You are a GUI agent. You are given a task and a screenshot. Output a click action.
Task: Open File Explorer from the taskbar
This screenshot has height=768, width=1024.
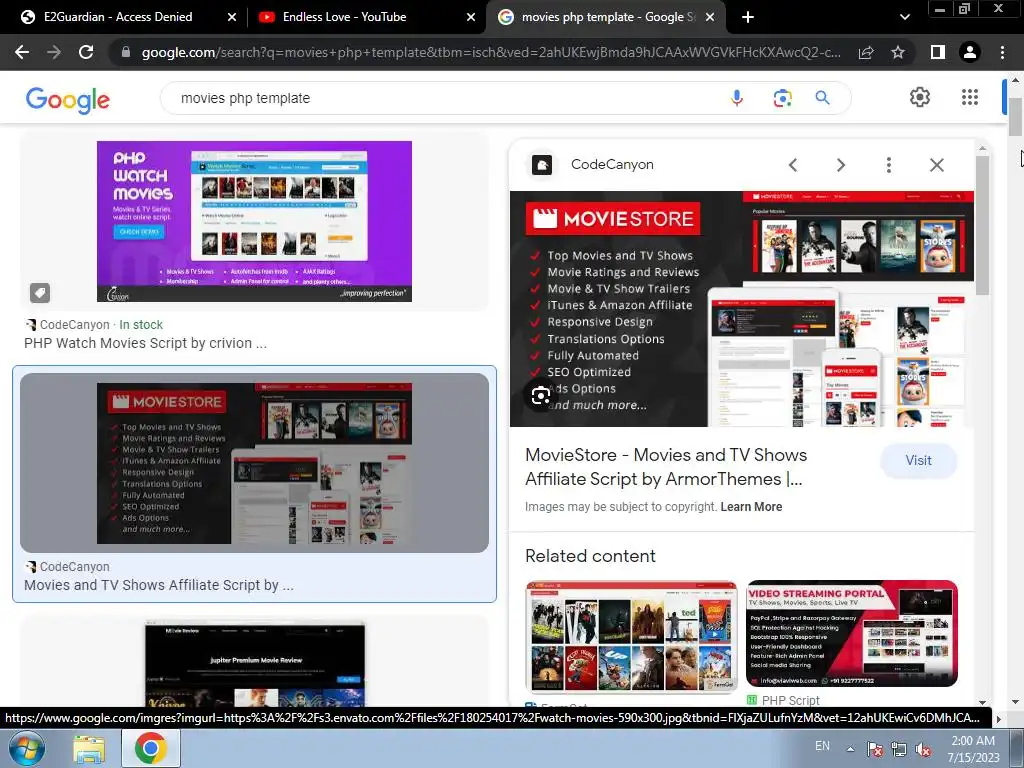point(89,750)
